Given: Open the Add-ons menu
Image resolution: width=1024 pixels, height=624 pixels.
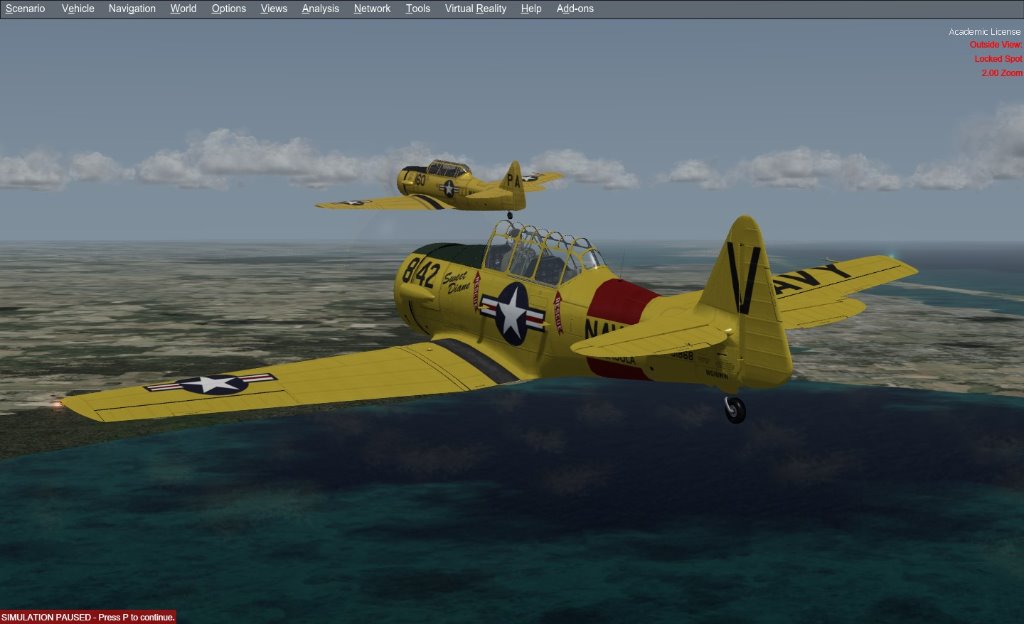Looking at the screenshot, I should 575,8.
